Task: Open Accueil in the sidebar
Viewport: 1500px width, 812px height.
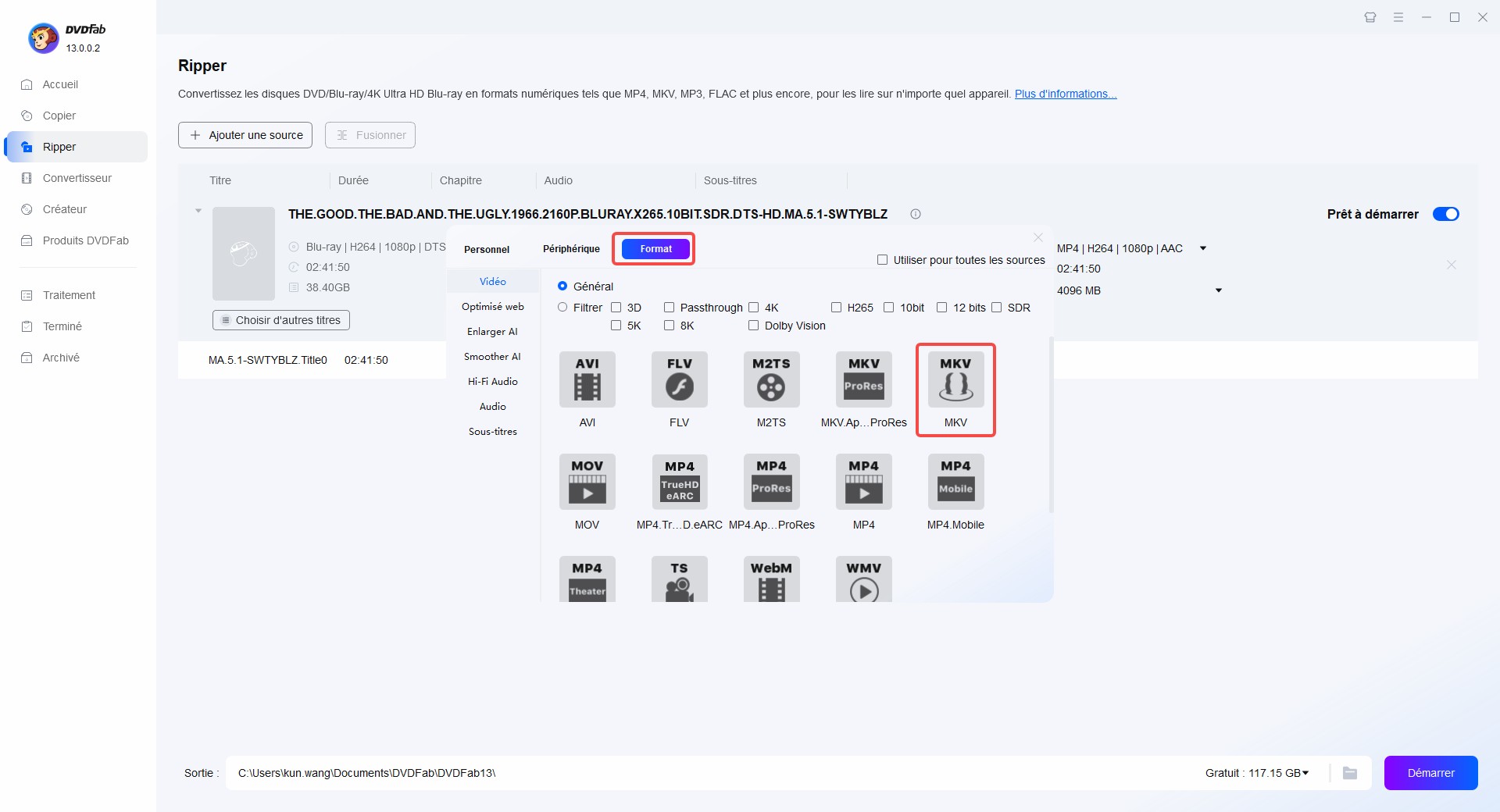Action: point(60,84)
